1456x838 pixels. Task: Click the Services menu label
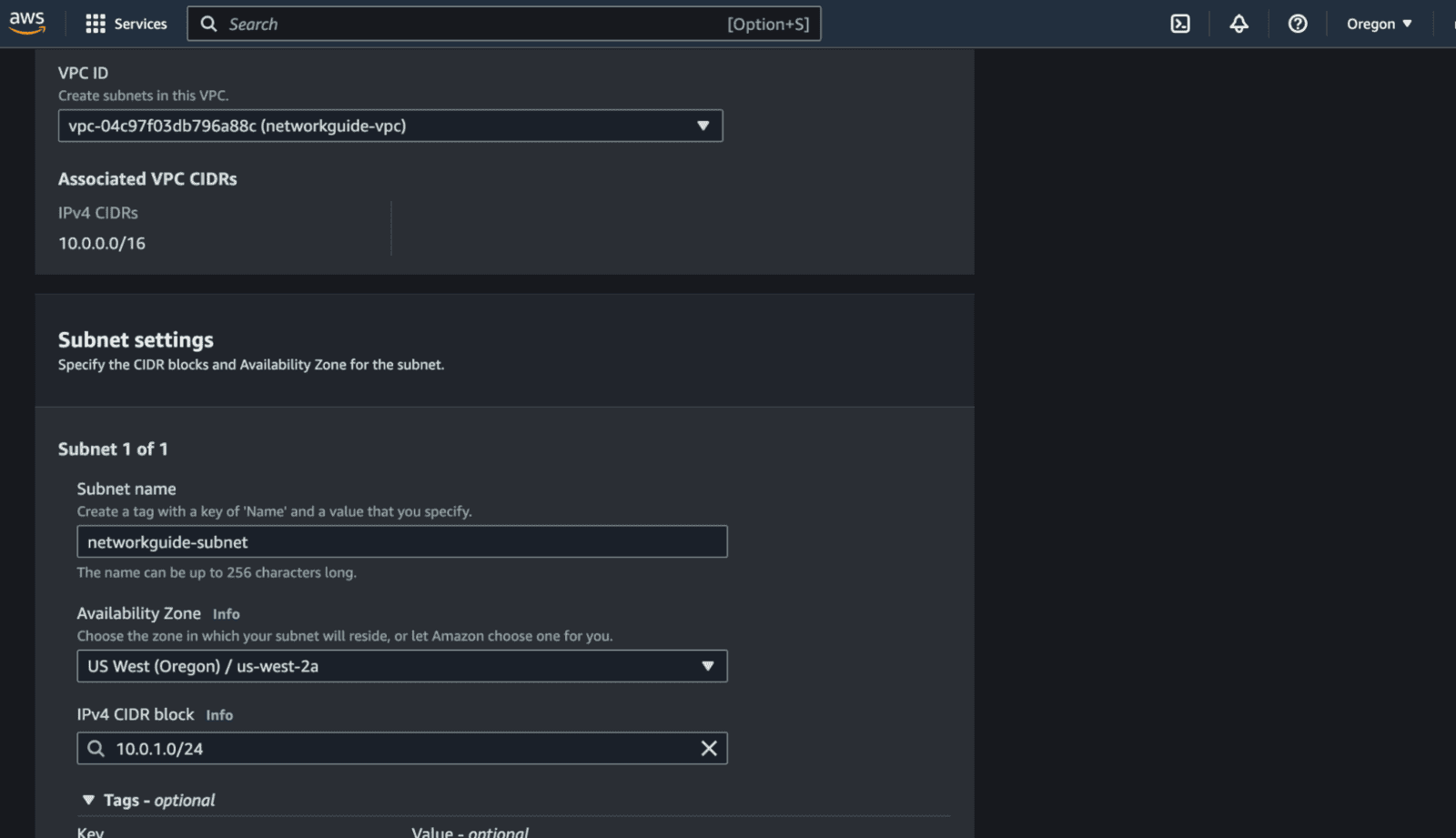140,24
